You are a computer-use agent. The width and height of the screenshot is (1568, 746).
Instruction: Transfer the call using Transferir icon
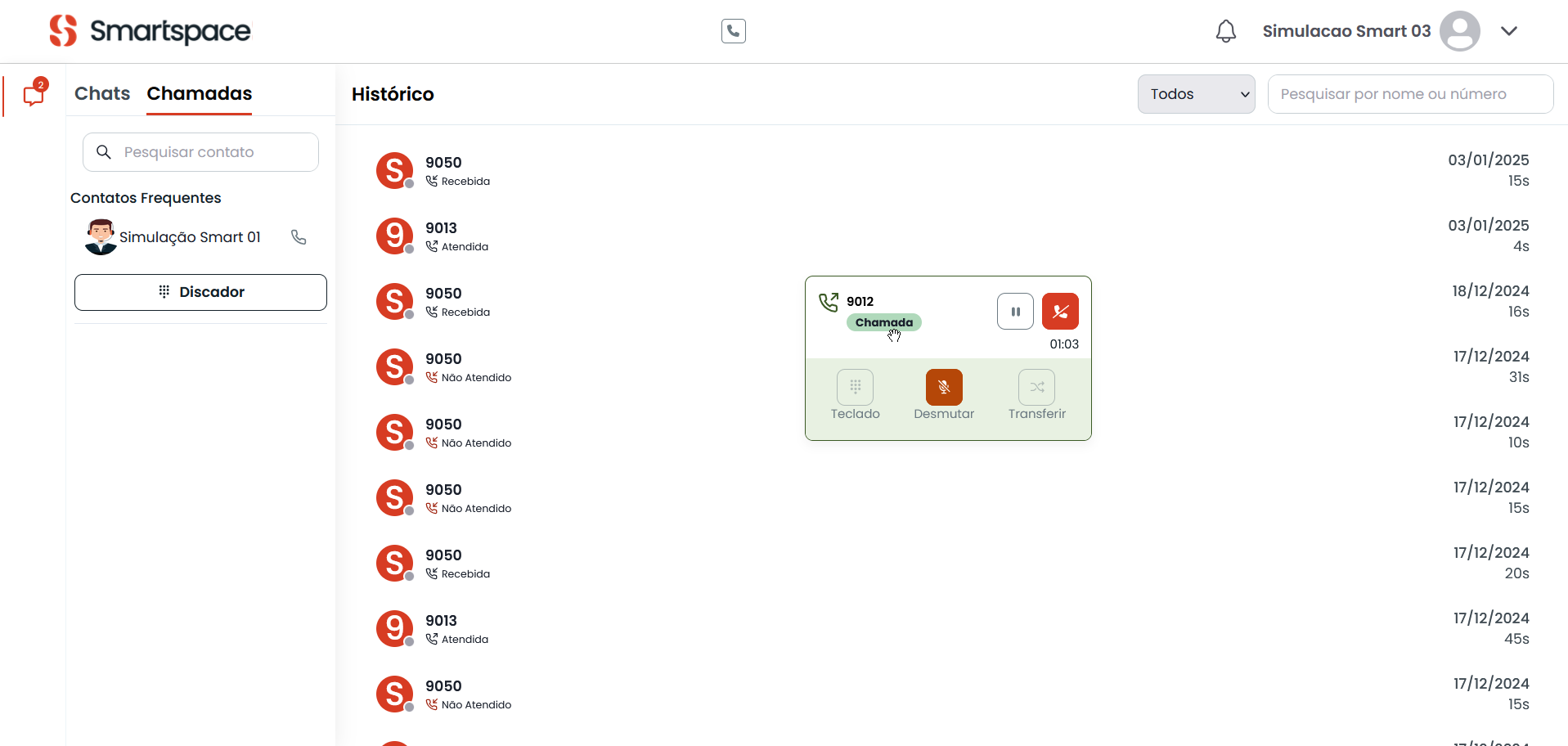pos(1036,388)
